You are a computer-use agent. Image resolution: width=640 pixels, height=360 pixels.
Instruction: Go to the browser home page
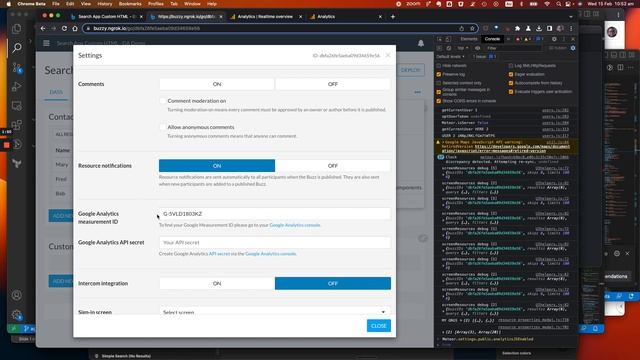[75, 29]
